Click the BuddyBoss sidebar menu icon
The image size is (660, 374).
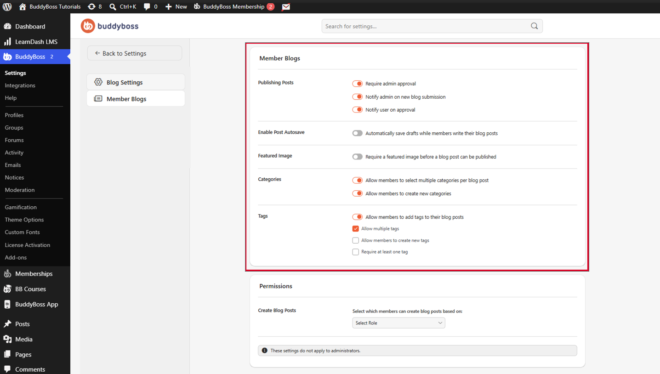click(x=8, y=56)
